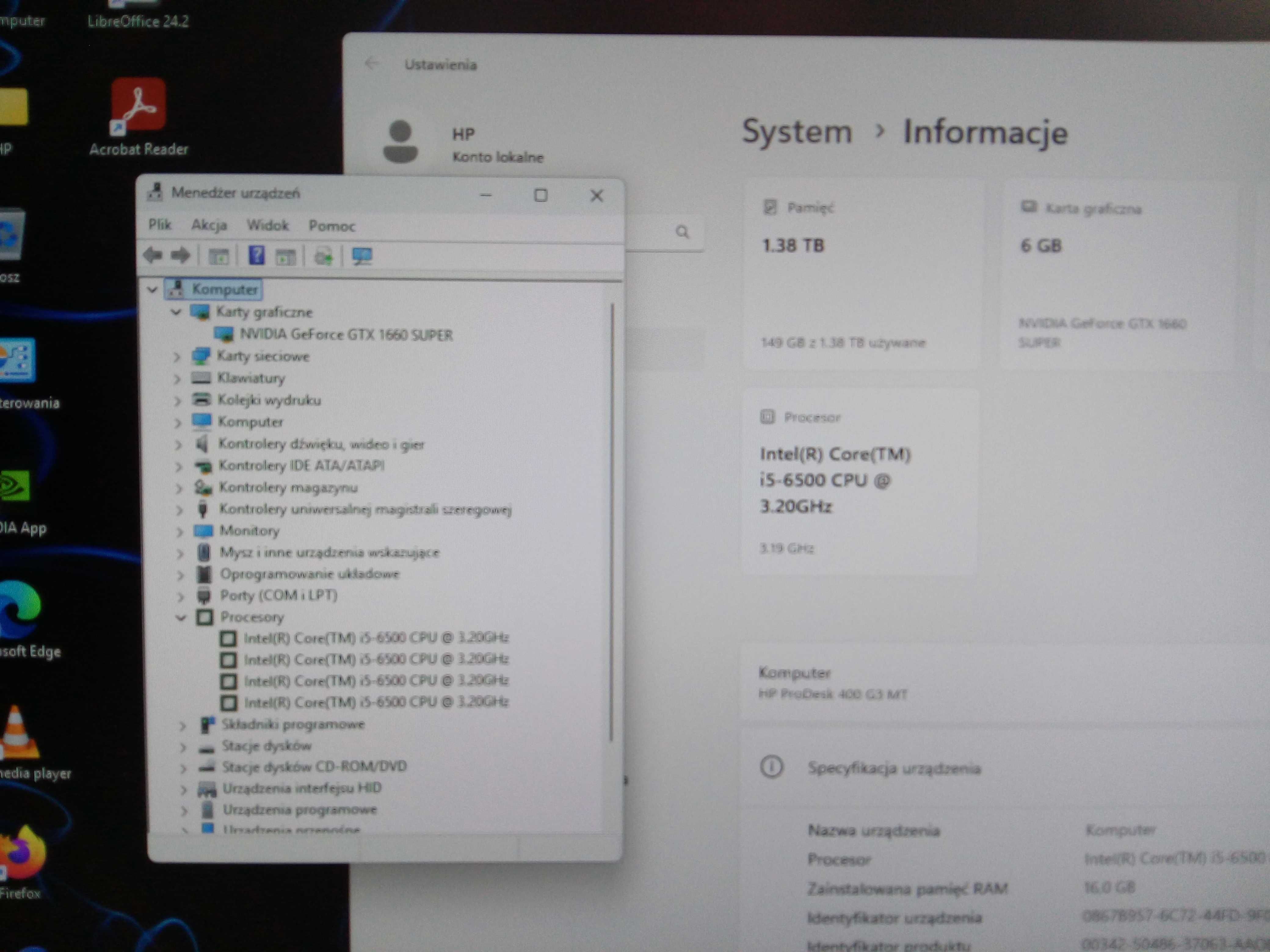Select Kontrolery IDE ATA/ATAPI in the tree

[301, 465]
